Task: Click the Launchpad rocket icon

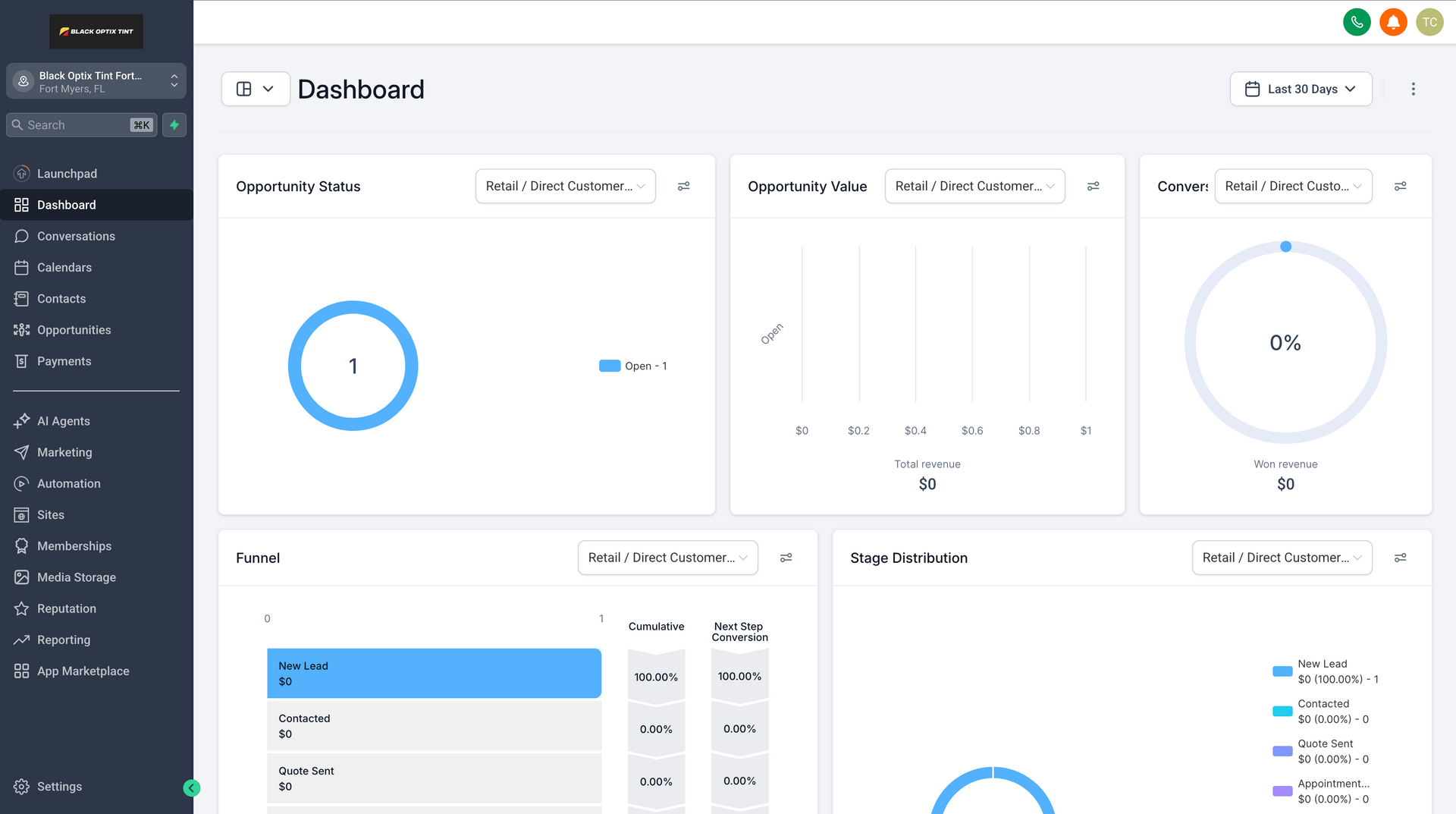Action: pos(21,174)
